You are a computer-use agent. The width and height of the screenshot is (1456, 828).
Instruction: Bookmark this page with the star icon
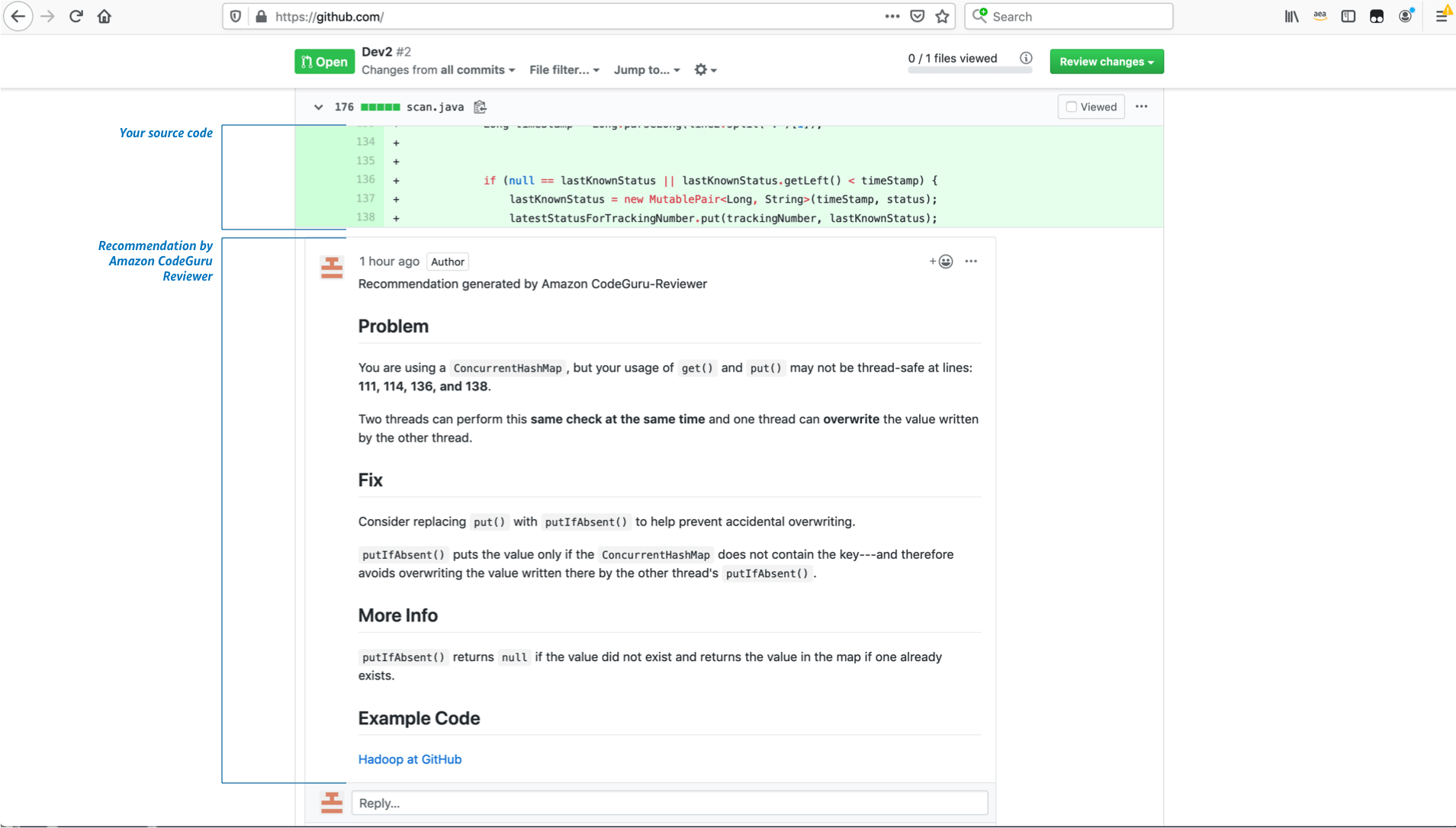coord(942,16)
